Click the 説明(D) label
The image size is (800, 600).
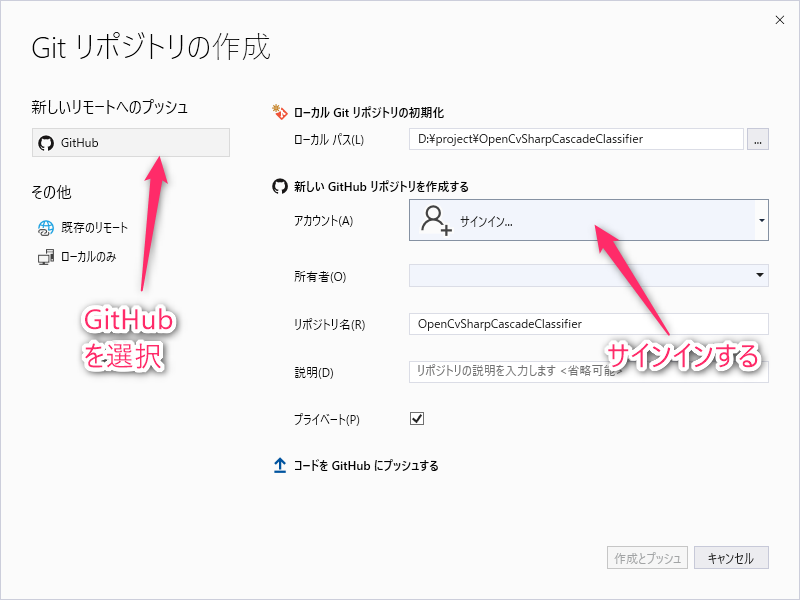[314, 372]
